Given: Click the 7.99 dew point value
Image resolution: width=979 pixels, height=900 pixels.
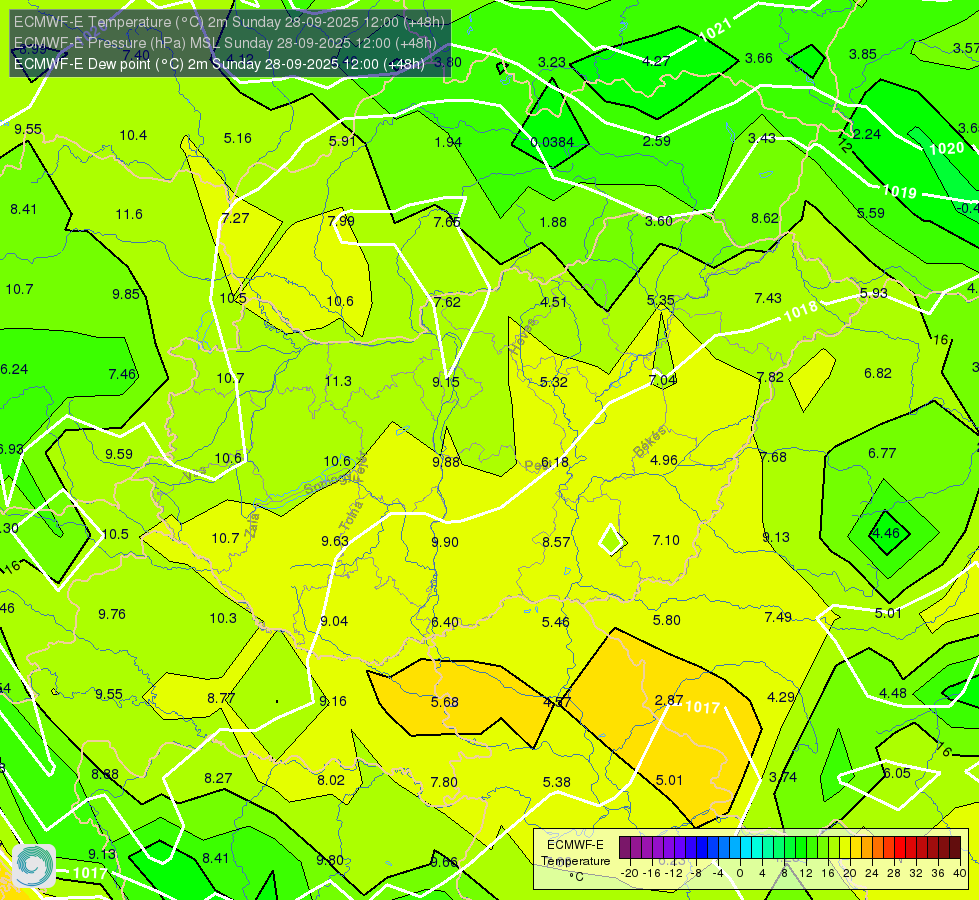Looking at the screenshot, I should 341,221.
